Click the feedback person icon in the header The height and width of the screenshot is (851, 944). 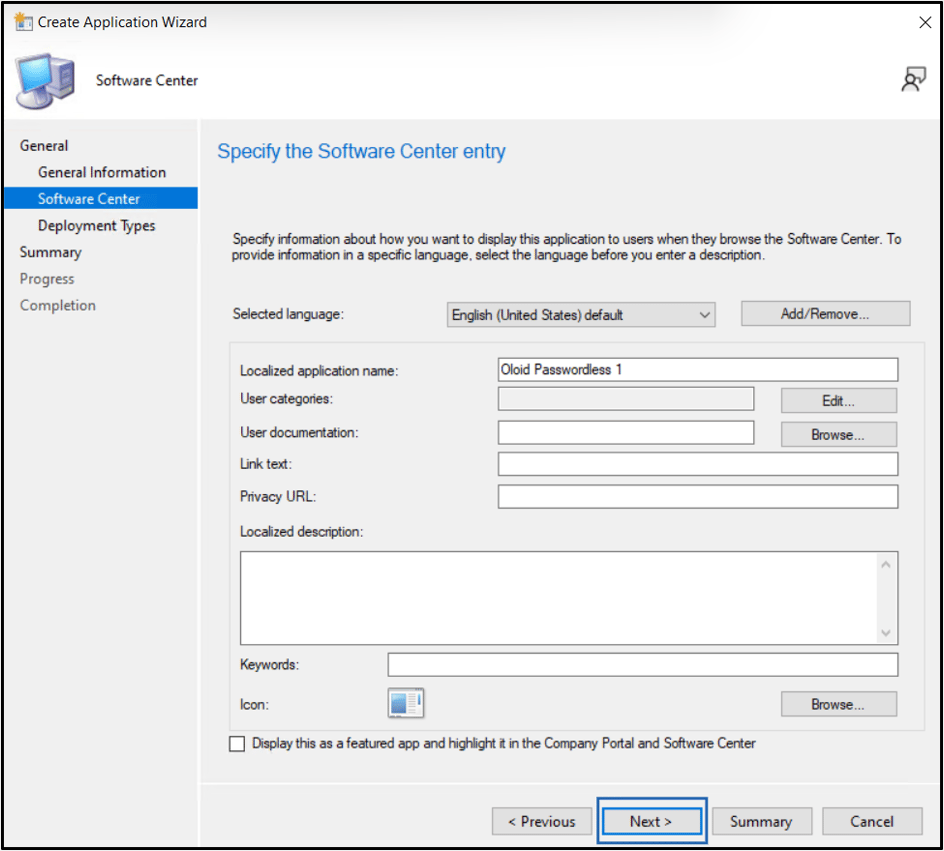click(x=913, y=79)
